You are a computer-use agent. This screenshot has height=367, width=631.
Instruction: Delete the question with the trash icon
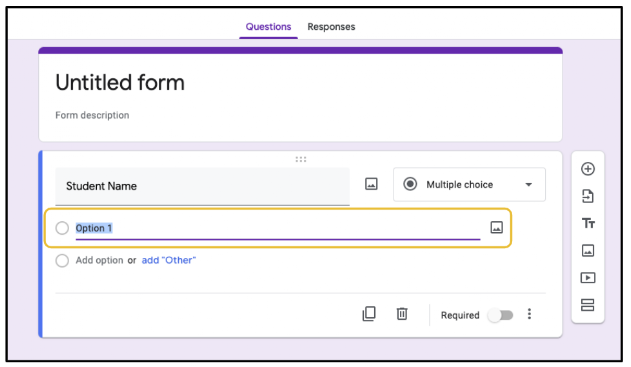[x=402, y=314]
